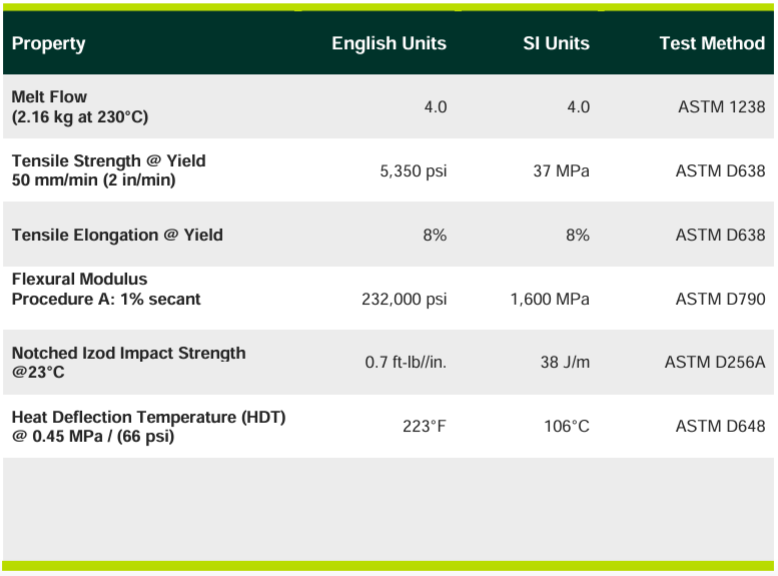Click the ASTM D790 test method
Viewport: 778px width, 576px height.
[720, 299]
